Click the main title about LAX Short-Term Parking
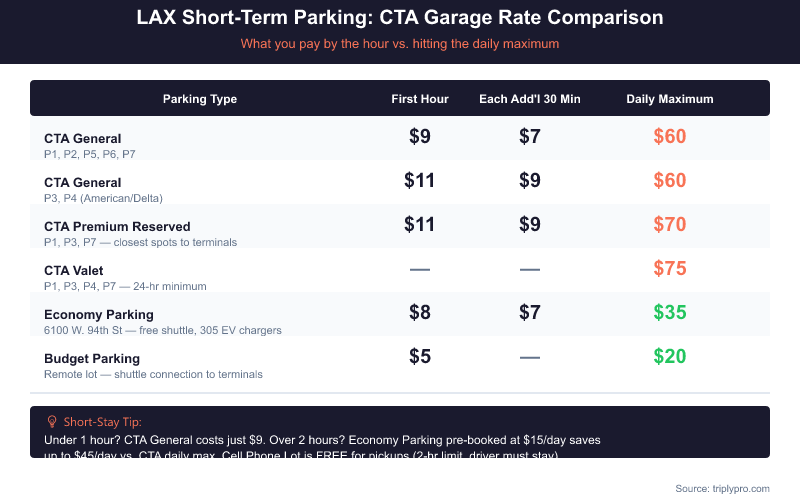Screen dimensions: 800x500 [400, 18]
